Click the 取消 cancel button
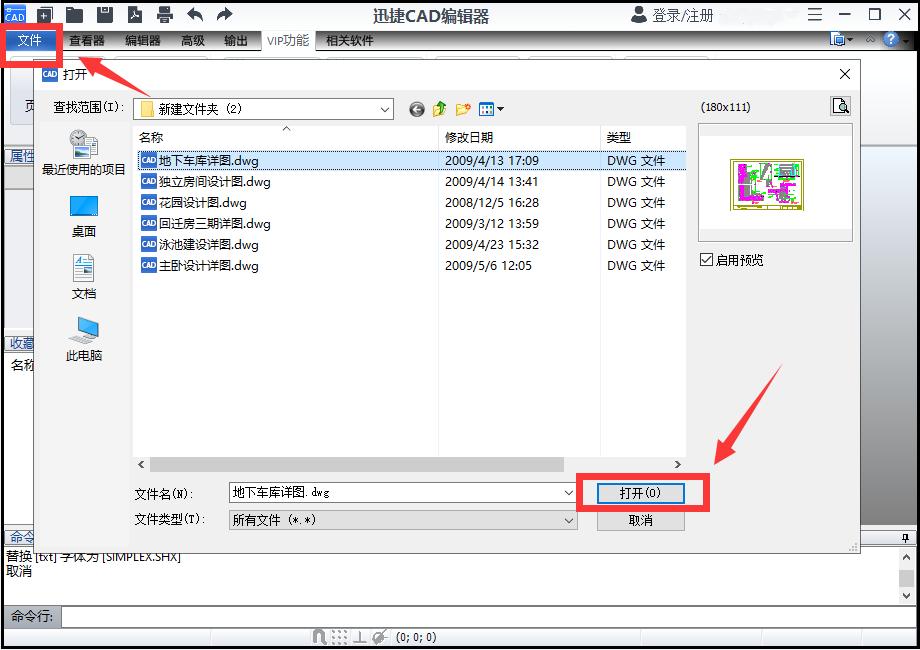This screenshot has width=920, height=650. pyautogui.click(x=641, y=520)
